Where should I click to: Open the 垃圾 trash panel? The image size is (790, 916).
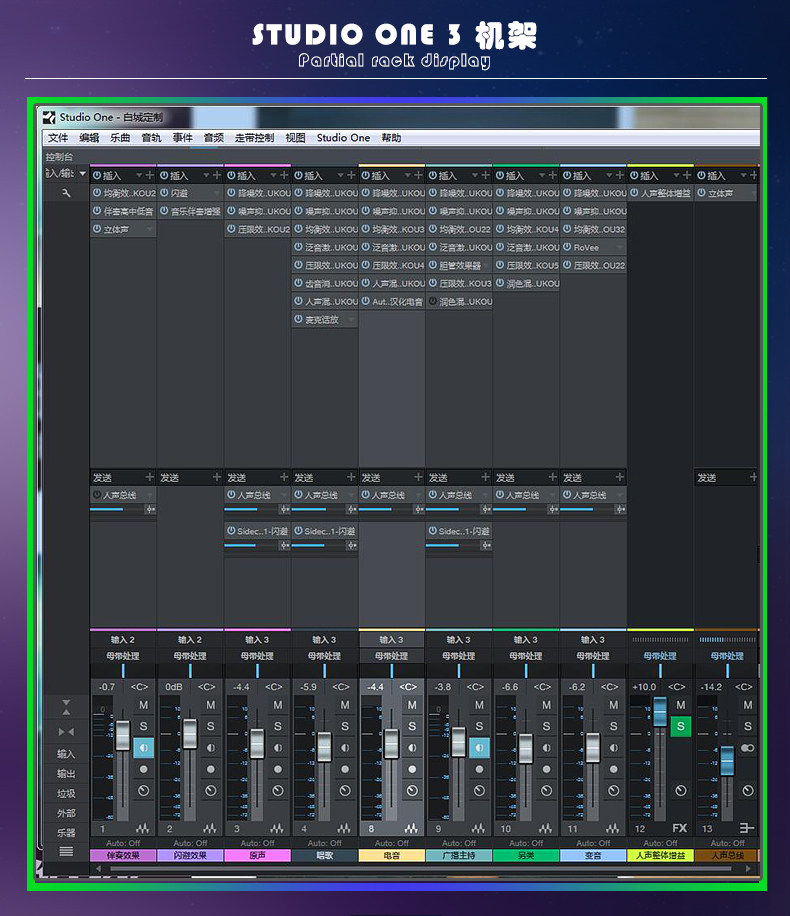coord(66,793)
